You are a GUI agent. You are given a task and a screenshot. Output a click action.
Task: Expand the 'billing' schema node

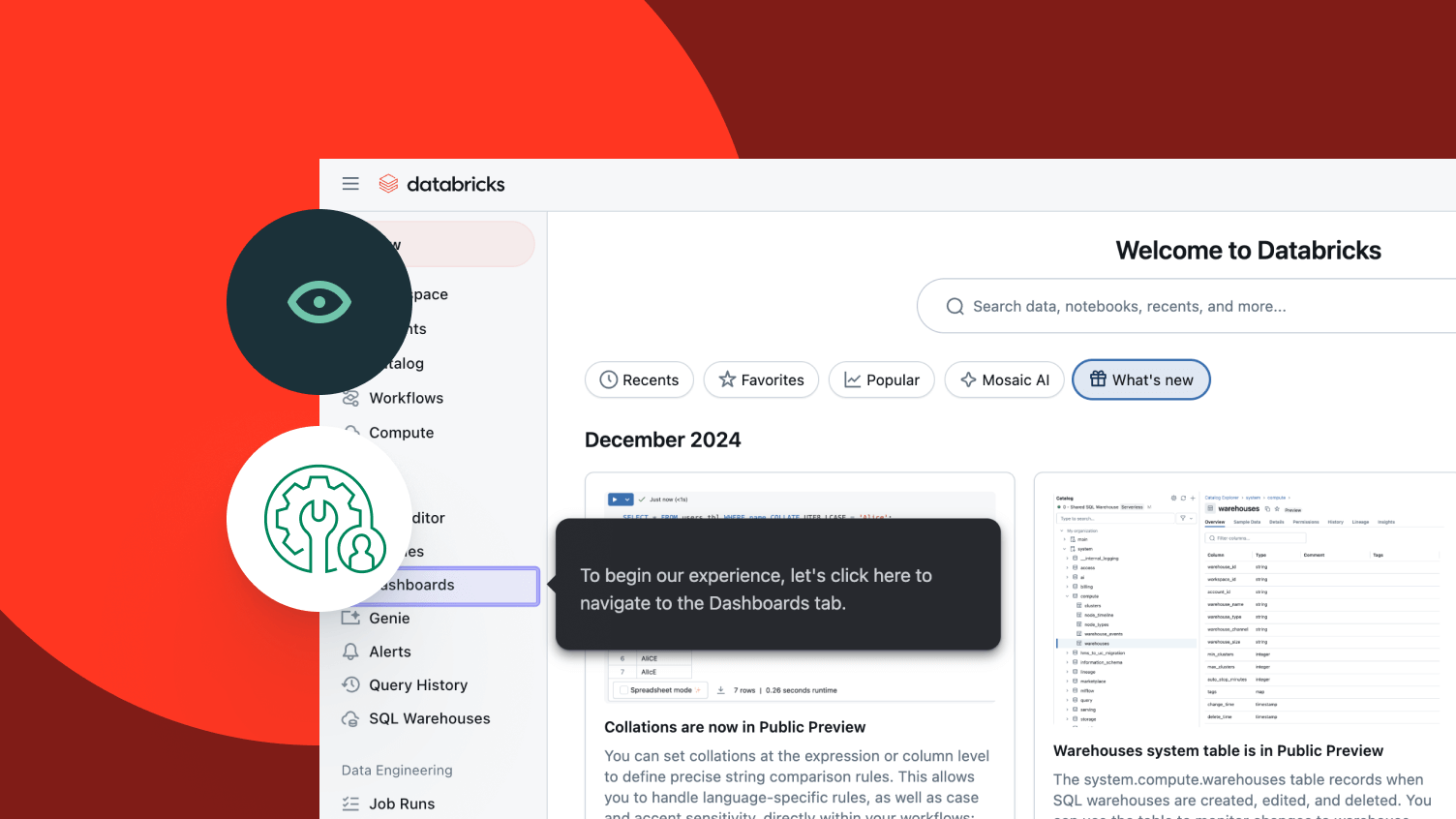coord(1068,587)
